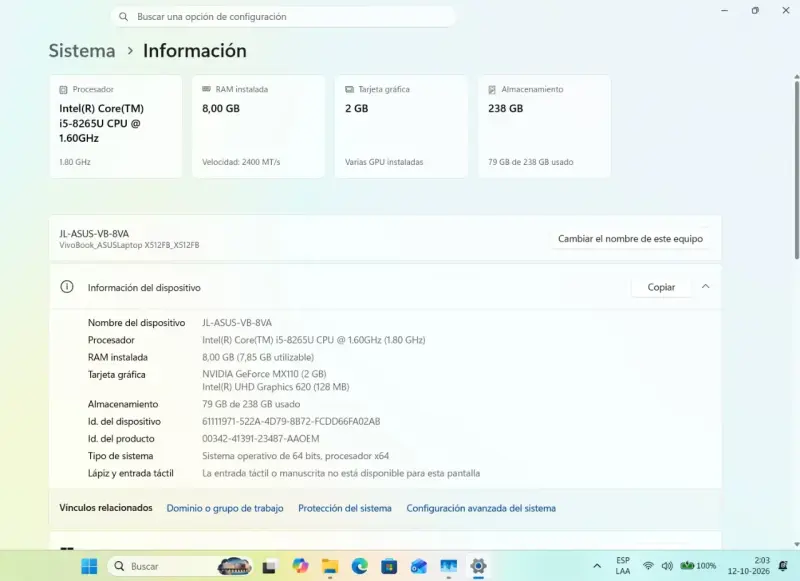Screen dimensions: 800x581
Task: Click Velocidad: 2400 MT/s text
Action: (x=241, y=162)
